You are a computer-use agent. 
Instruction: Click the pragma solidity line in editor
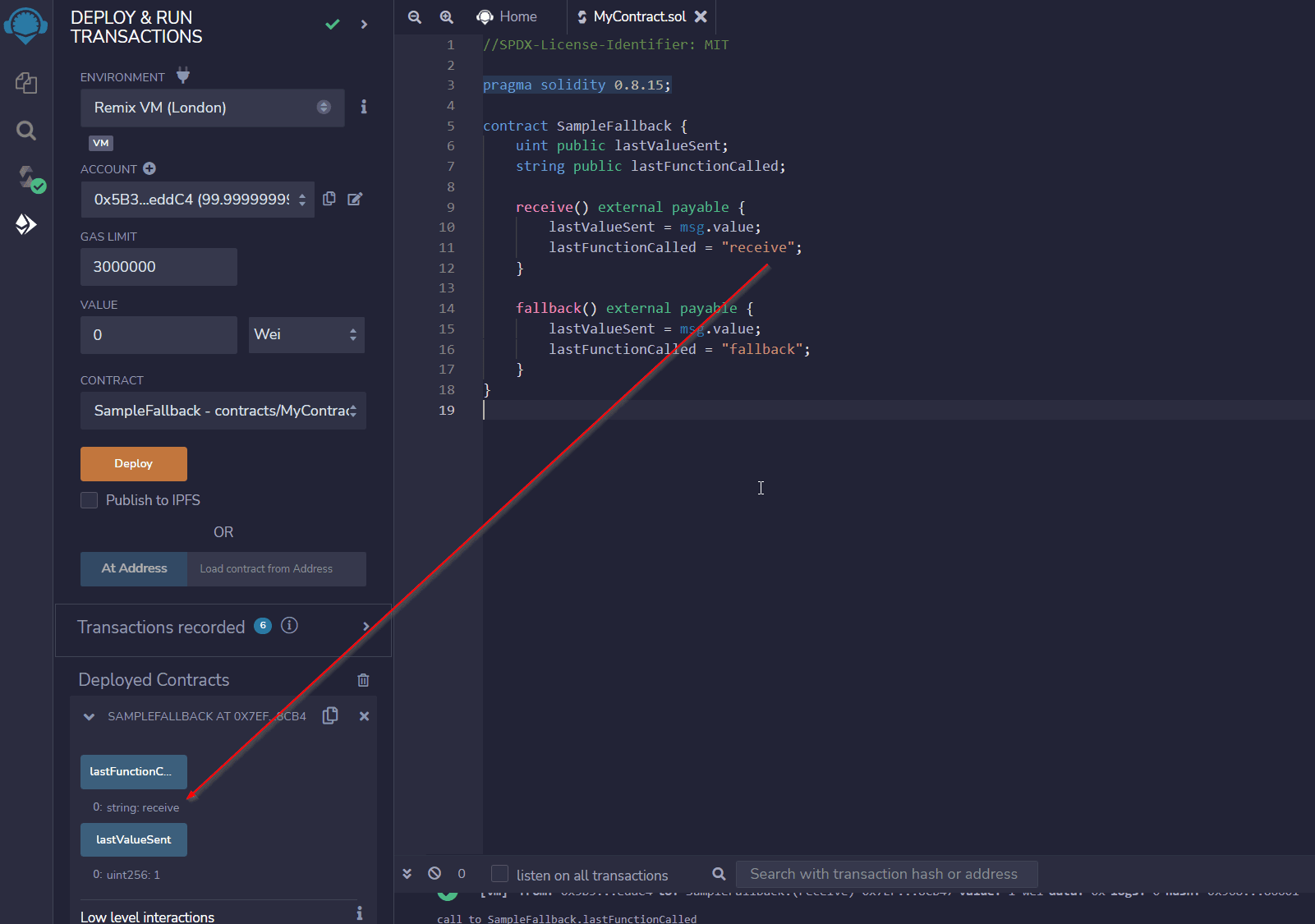click(x=577, y=85)
